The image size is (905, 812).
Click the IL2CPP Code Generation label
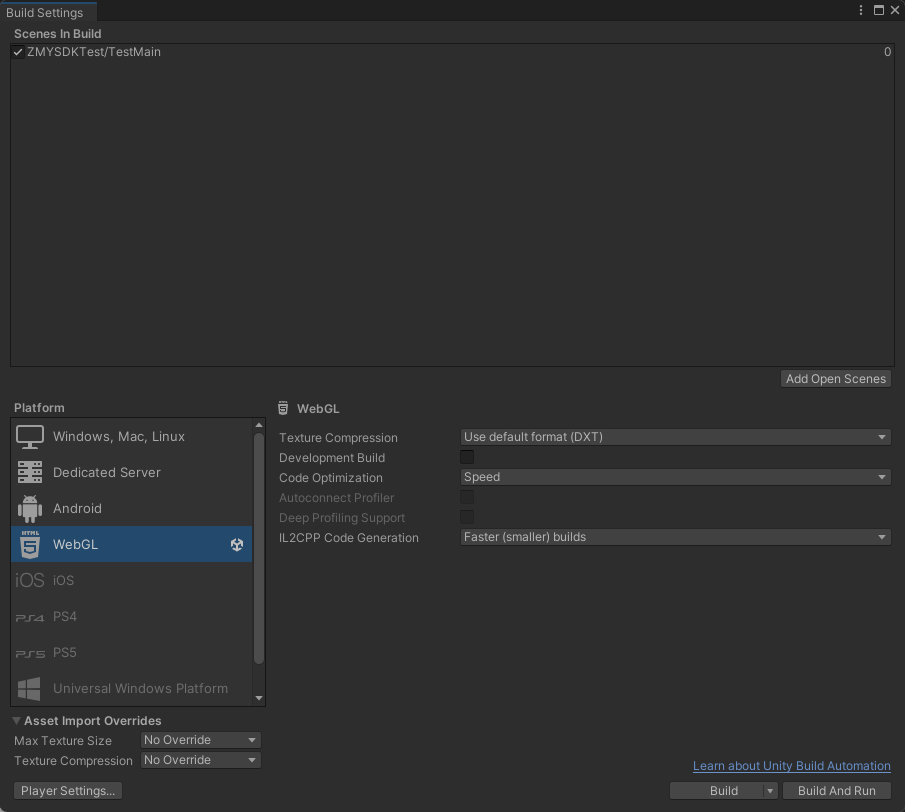coord(349,538)
